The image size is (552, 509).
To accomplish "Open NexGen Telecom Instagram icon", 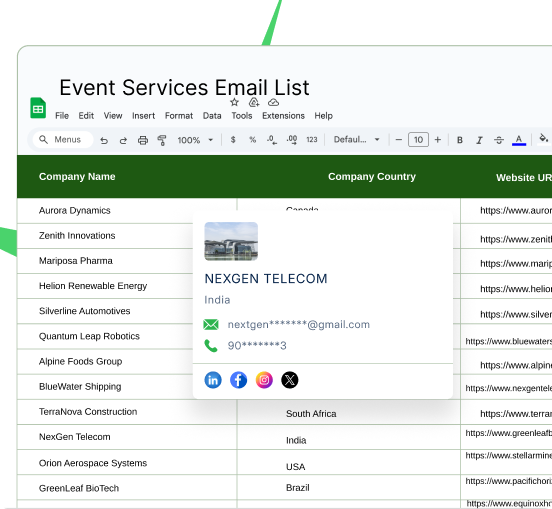I will [x=264, y=380].
